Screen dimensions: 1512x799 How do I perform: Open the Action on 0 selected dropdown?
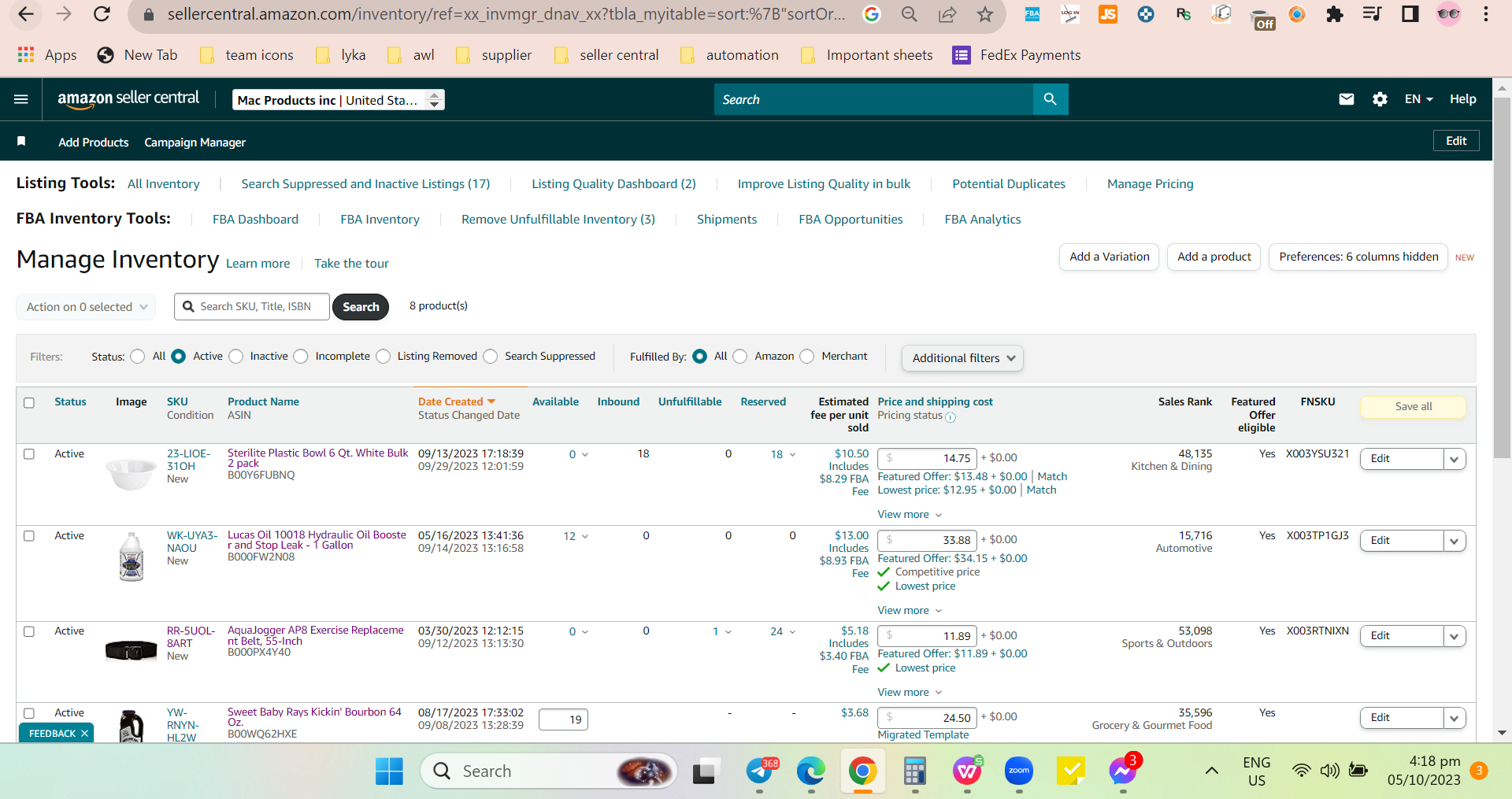[86, 307]
